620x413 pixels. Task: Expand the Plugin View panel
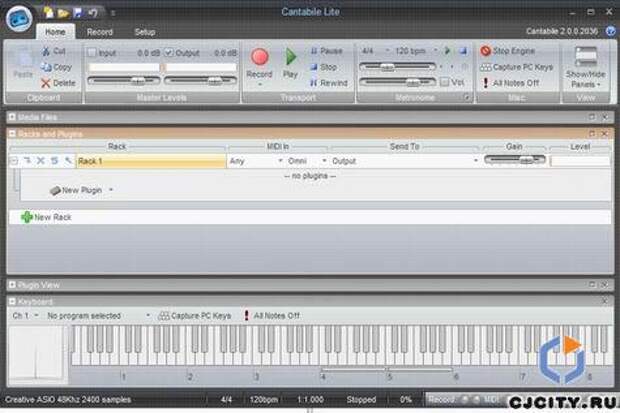click(12, 285)
